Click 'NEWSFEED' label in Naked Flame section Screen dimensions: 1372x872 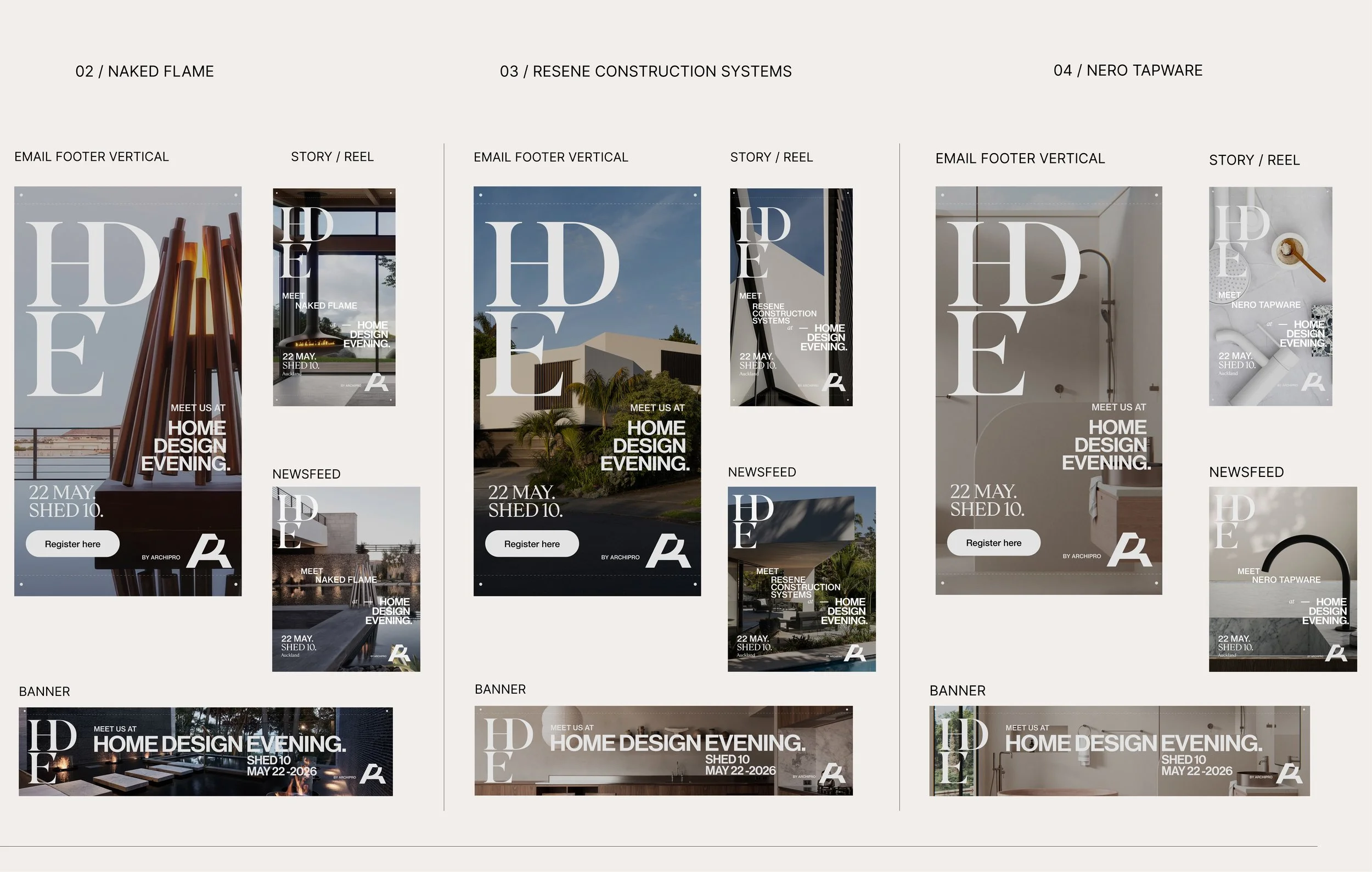point(307,474)
